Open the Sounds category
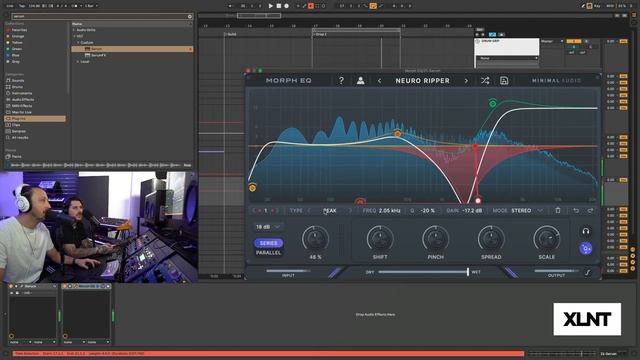The width and height of the screenshot is (640, 360). click(17, 80)
